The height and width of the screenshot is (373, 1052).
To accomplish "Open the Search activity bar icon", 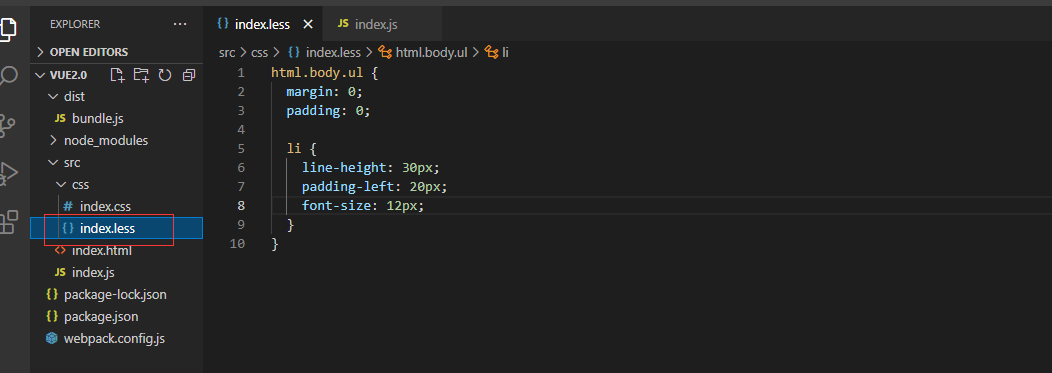I will (x=7, y=76).
